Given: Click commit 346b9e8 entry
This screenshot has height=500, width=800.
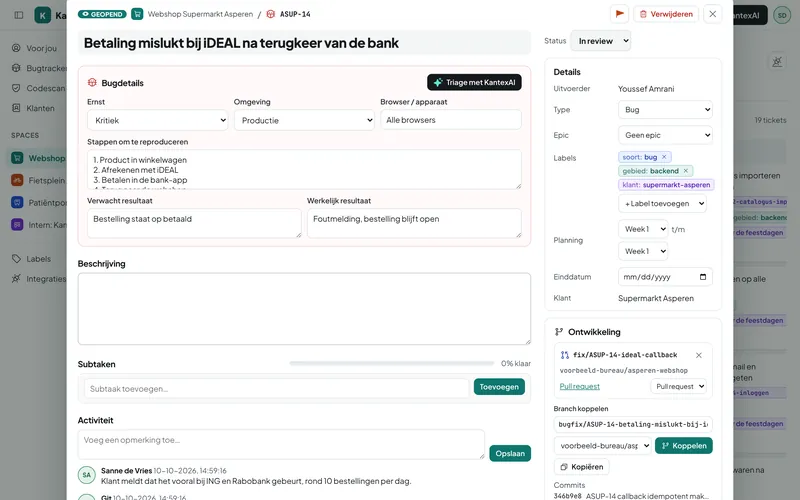Looking at the screenshot, I should [x=631, y=495].
